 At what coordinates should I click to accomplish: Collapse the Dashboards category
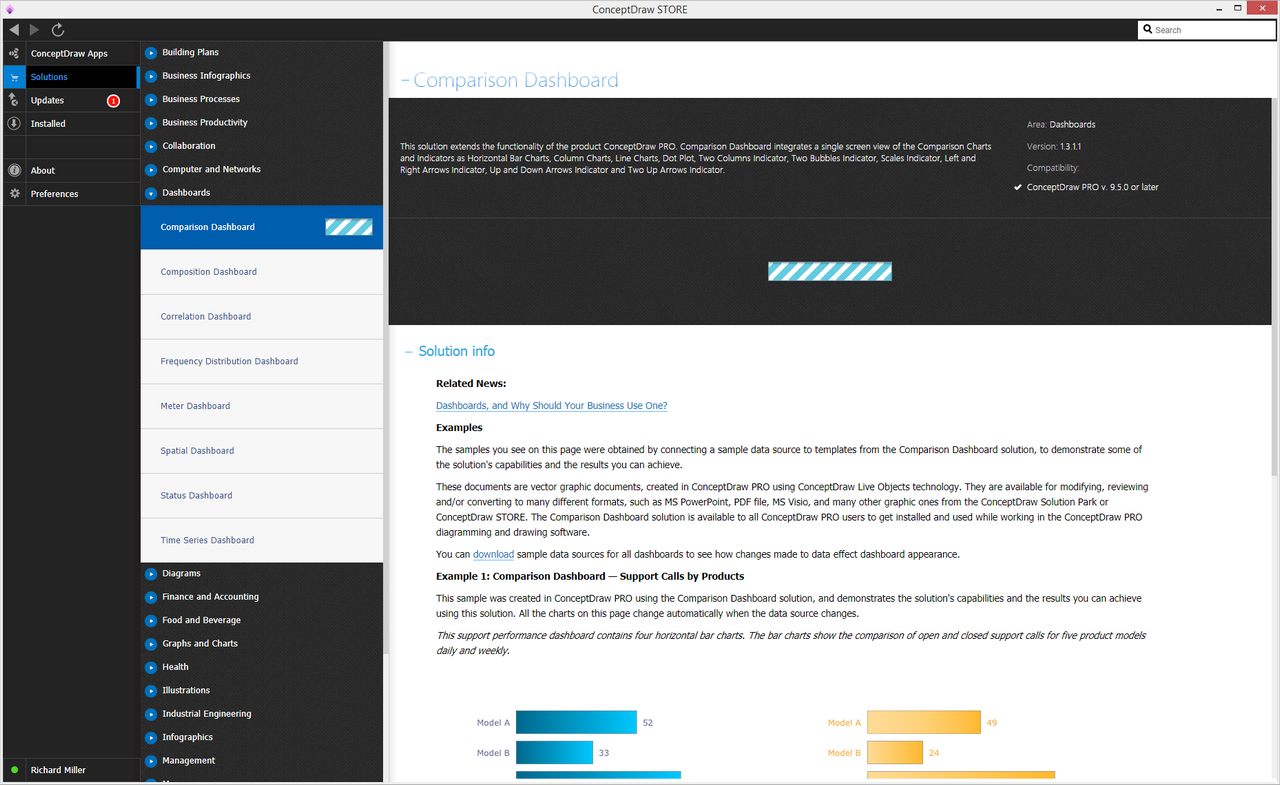coord(151,193)
